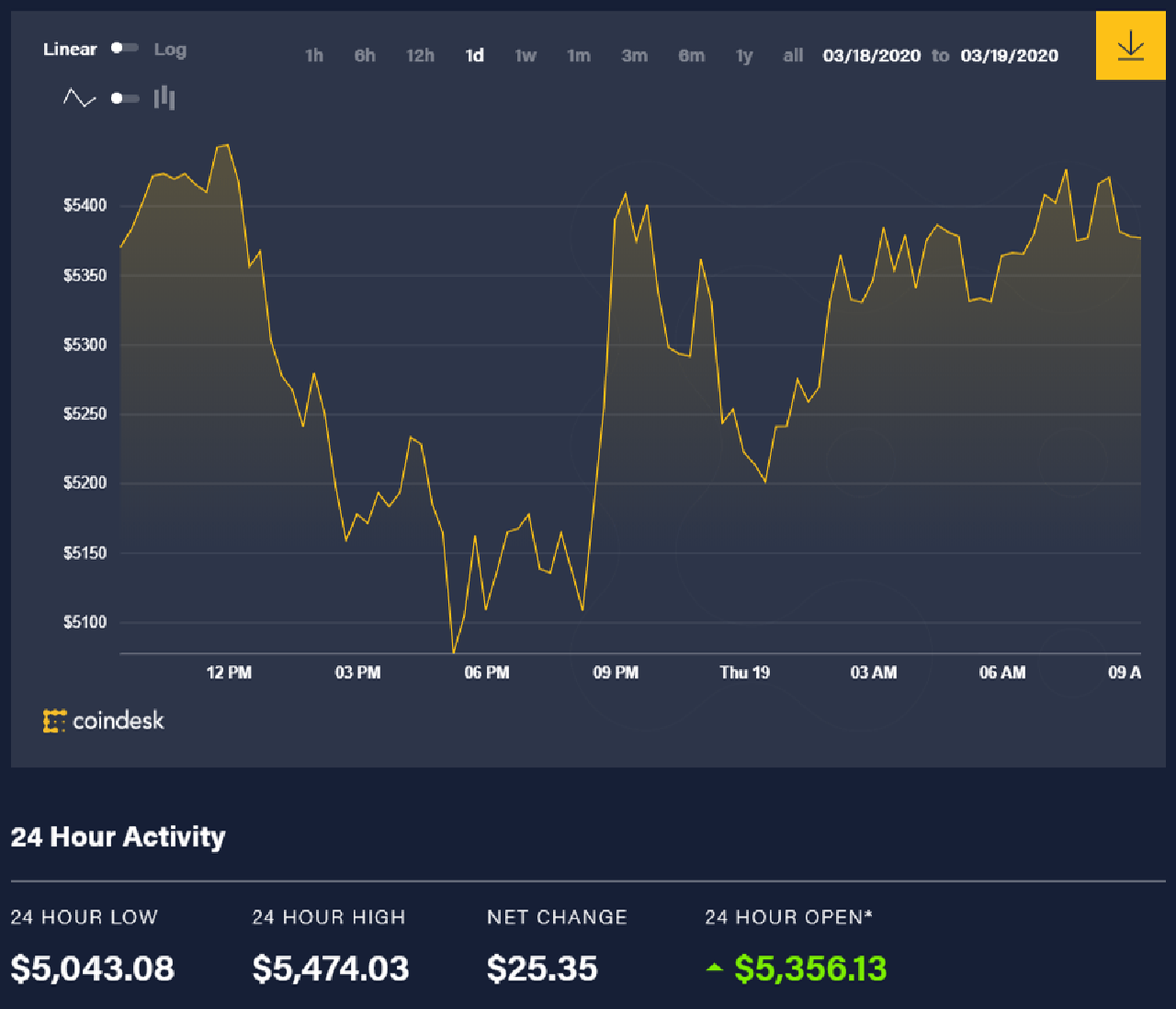Viewport: 1176px width, 1009px height.
Task: Click the $5250 axis label
Action: click(x=85, y=414)
